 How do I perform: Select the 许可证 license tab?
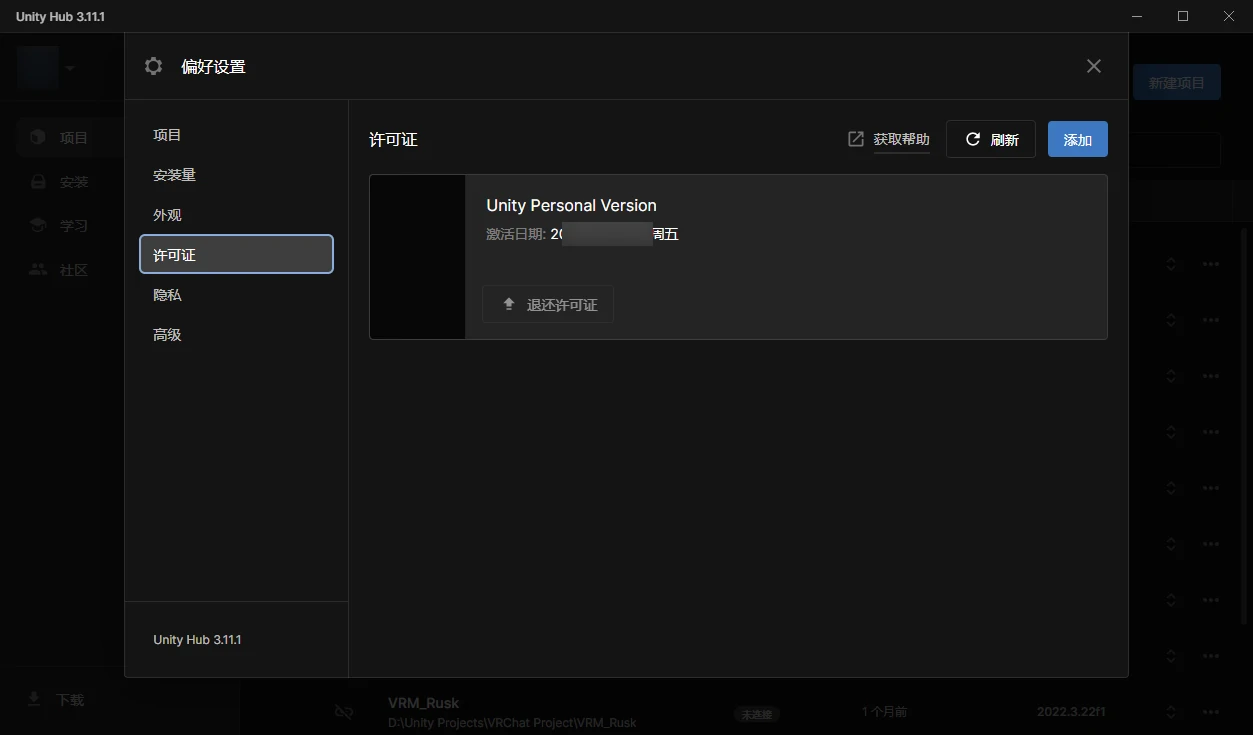tap(236, 255)
